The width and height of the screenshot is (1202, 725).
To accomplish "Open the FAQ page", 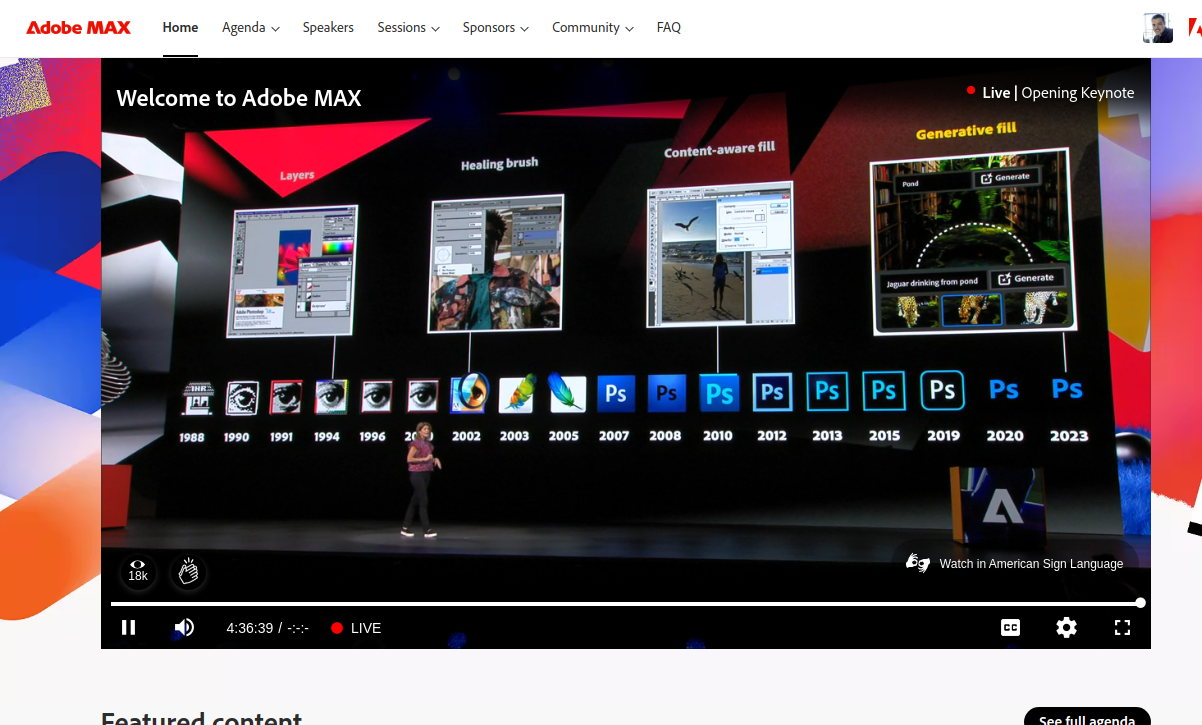I will (669, 28).
